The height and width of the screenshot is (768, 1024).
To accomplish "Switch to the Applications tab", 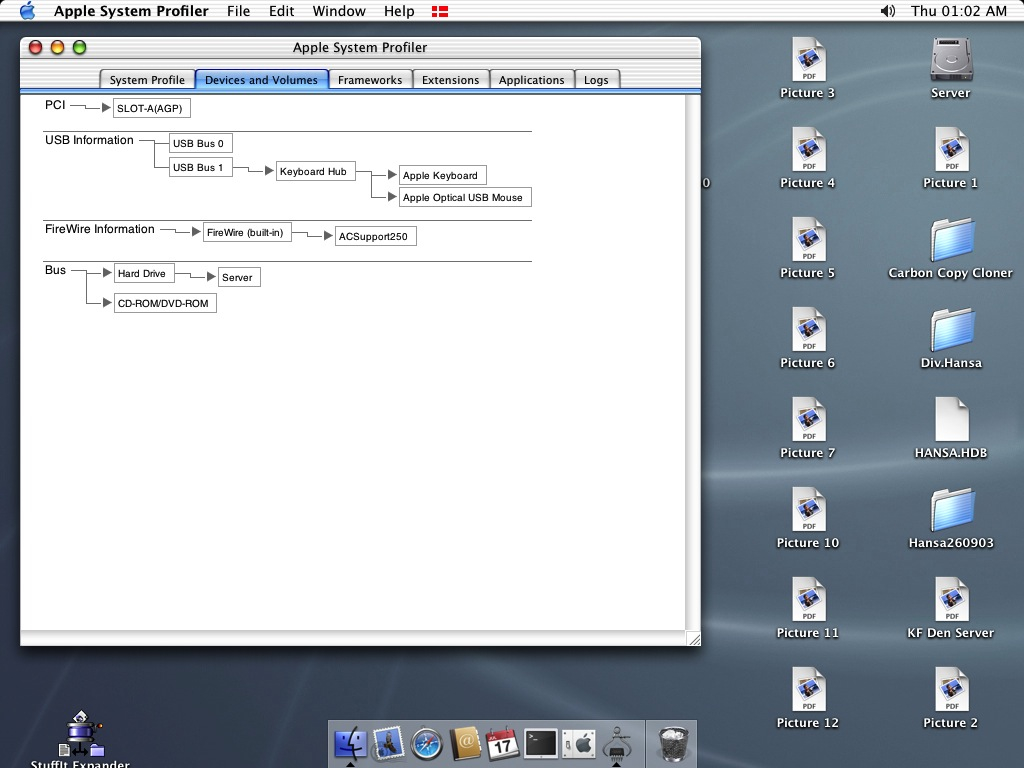I will click(x=532, y=80).
